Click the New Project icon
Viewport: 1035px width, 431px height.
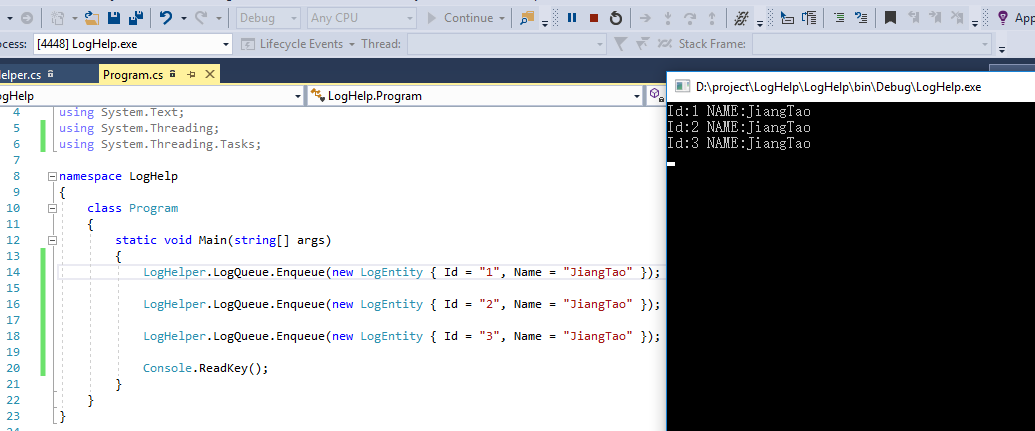[58, 18]
